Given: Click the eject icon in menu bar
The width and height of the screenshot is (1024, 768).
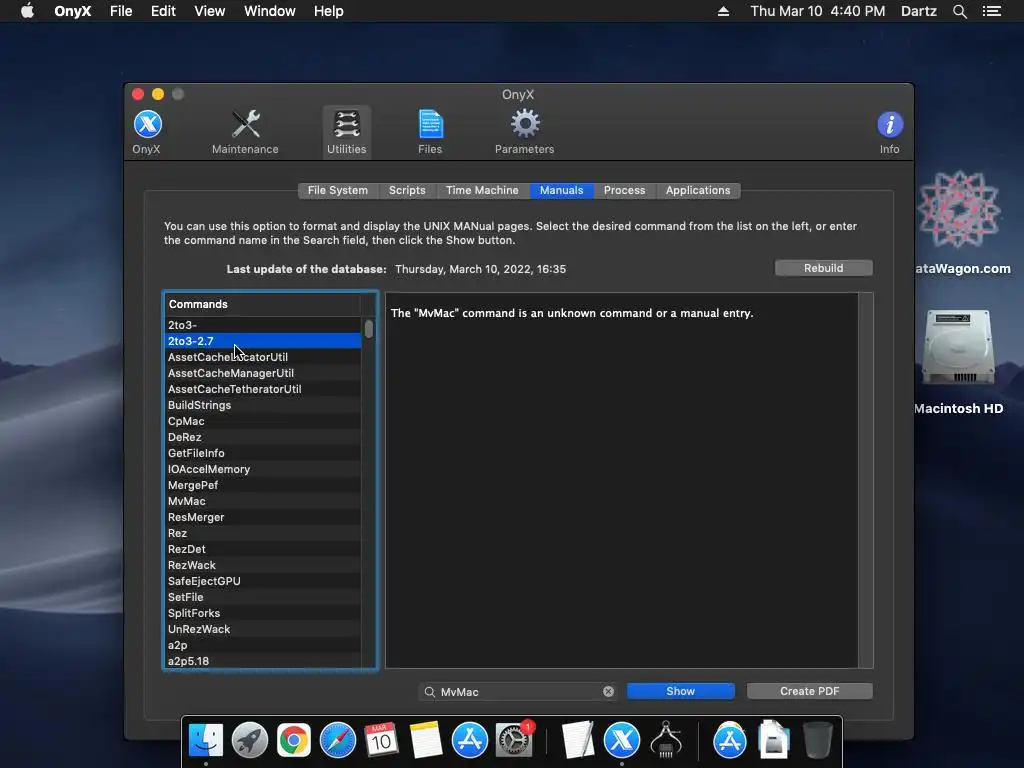Looking at the screenshot, I should click(723, 11).
